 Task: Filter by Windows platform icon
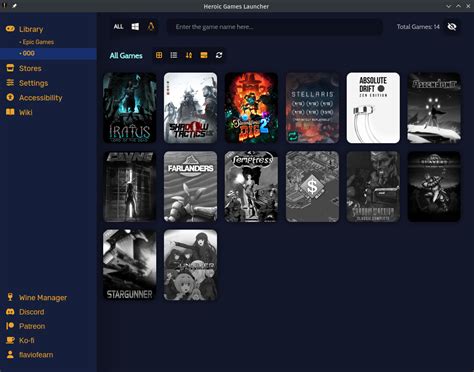pyautogui.click(x=135, y=27)
